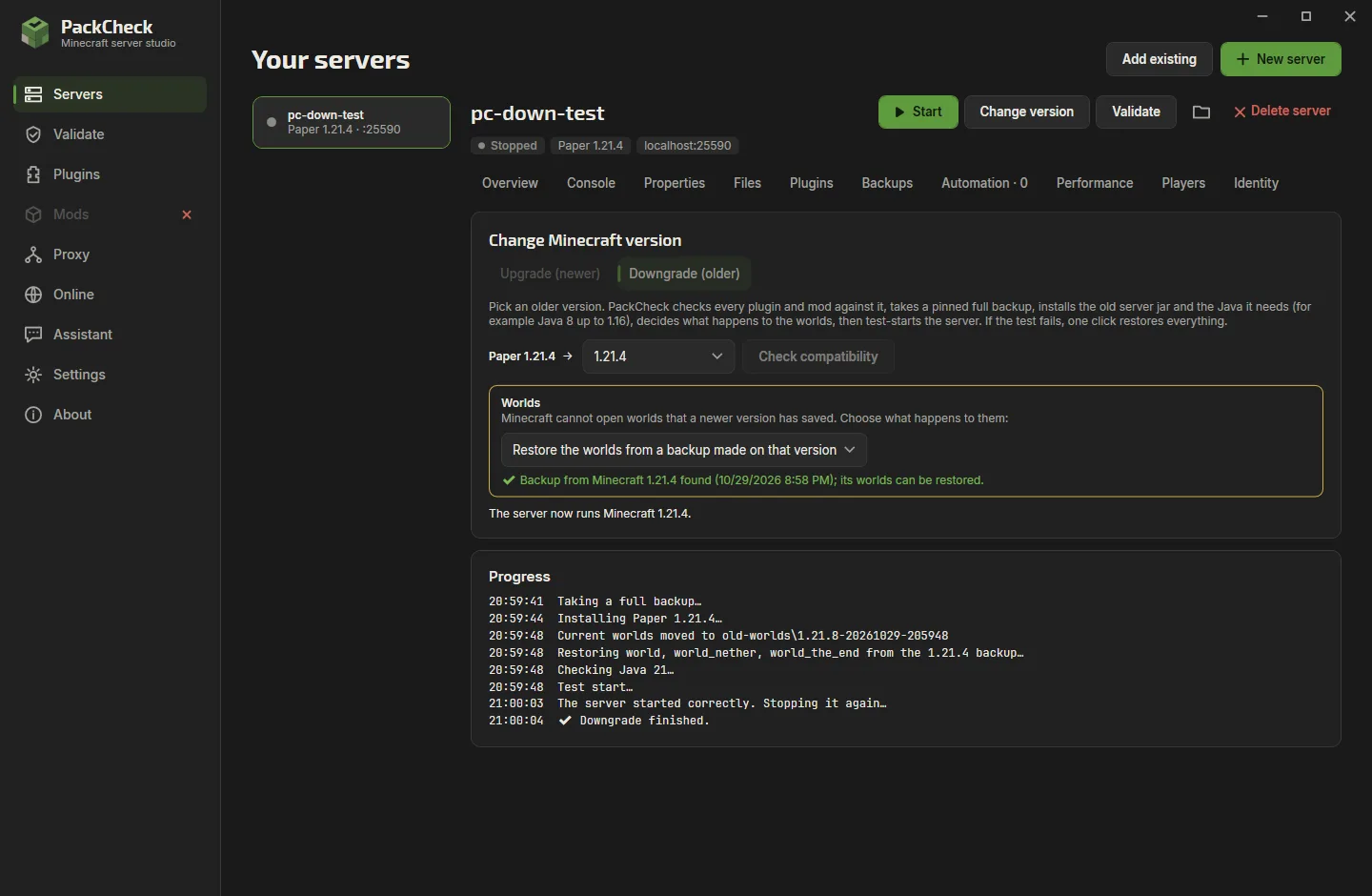Open the Proxy section
This screenshot has width=1372, height=896.
(111, 255)
